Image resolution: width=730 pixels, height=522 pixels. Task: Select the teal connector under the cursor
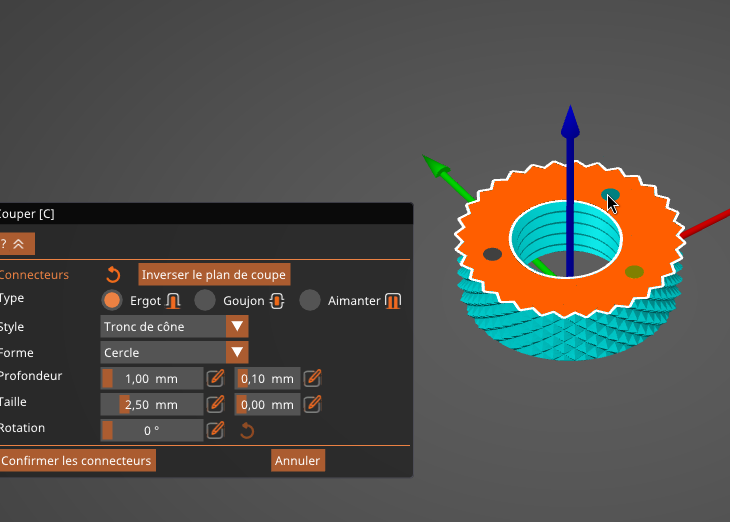[x=609, y=194]
